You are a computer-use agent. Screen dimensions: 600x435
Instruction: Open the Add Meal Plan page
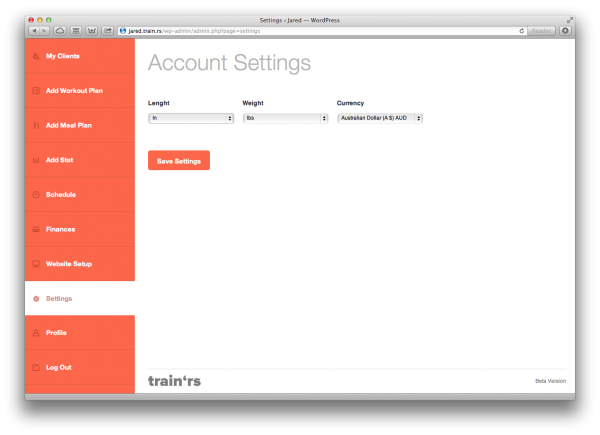[80, 125]
